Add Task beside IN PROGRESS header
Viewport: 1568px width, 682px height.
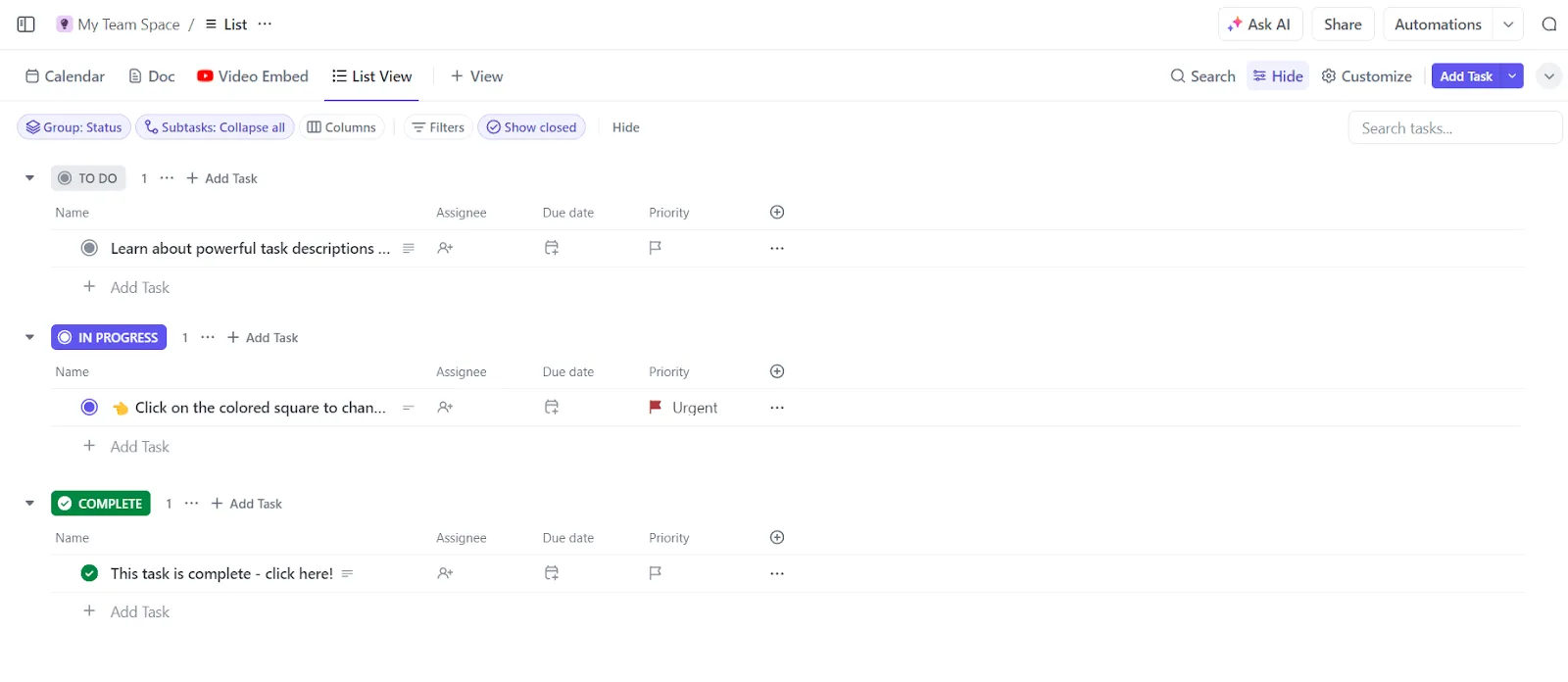click(x=263, y=337)
